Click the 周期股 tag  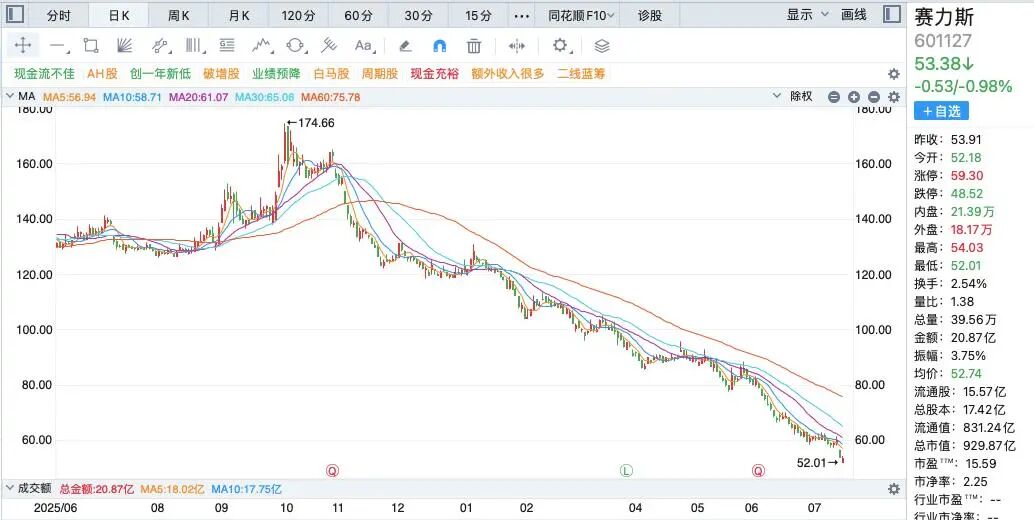pos(380,74)
